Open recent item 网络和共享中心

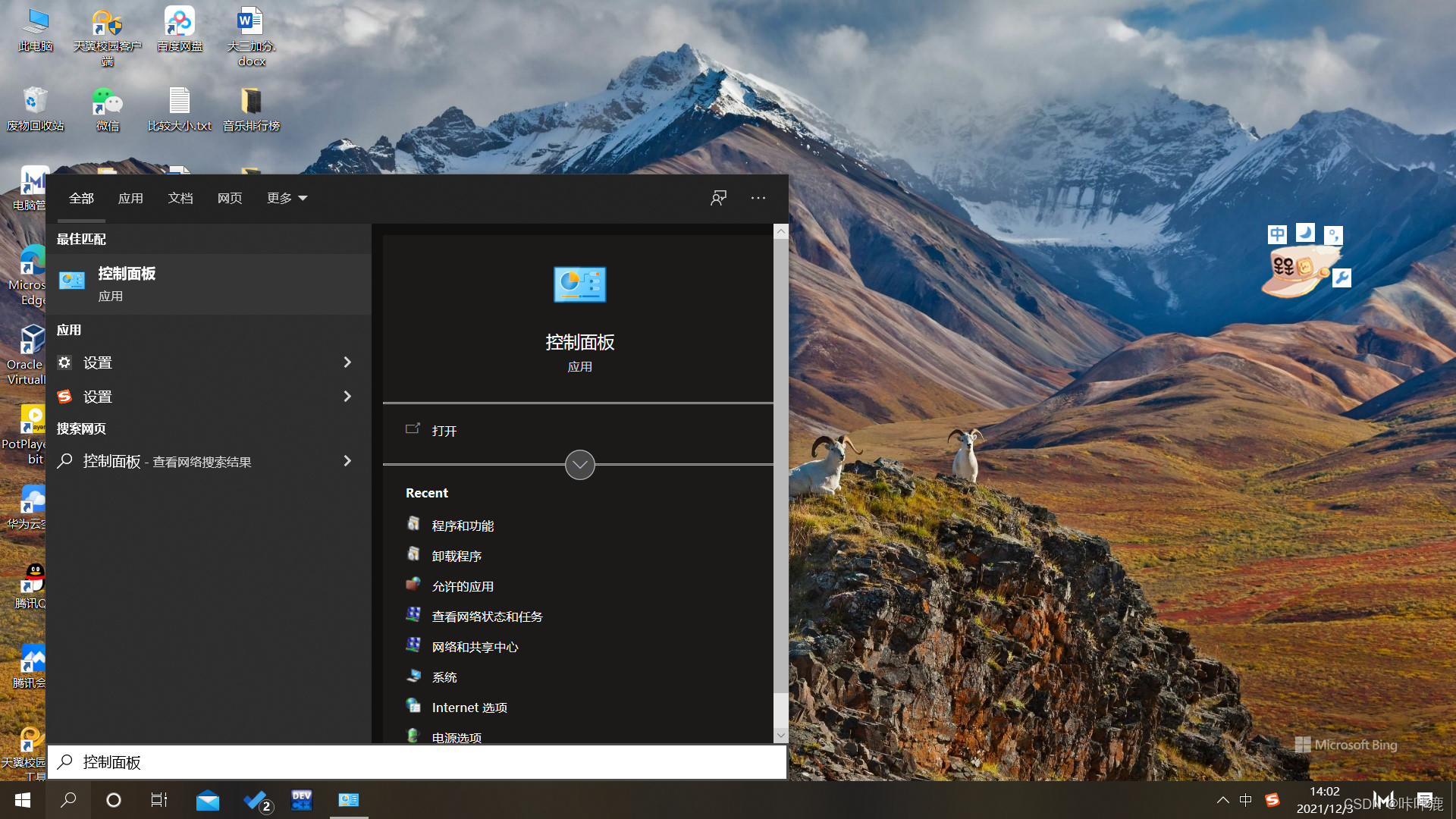[x=475, y=647]
